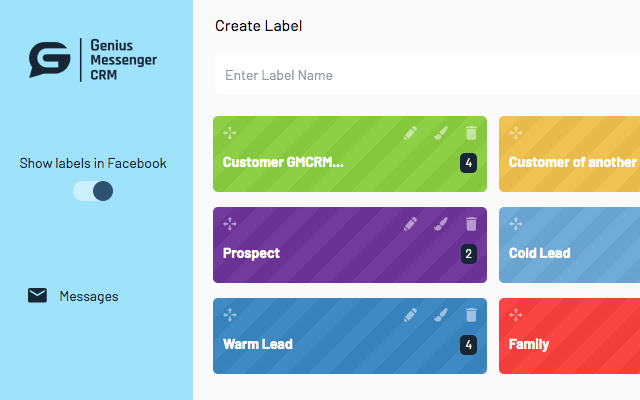Click the envelope icon next to Messages
Image resolution: width=640 pixels, height=400 pixels.
coord(37,296)
